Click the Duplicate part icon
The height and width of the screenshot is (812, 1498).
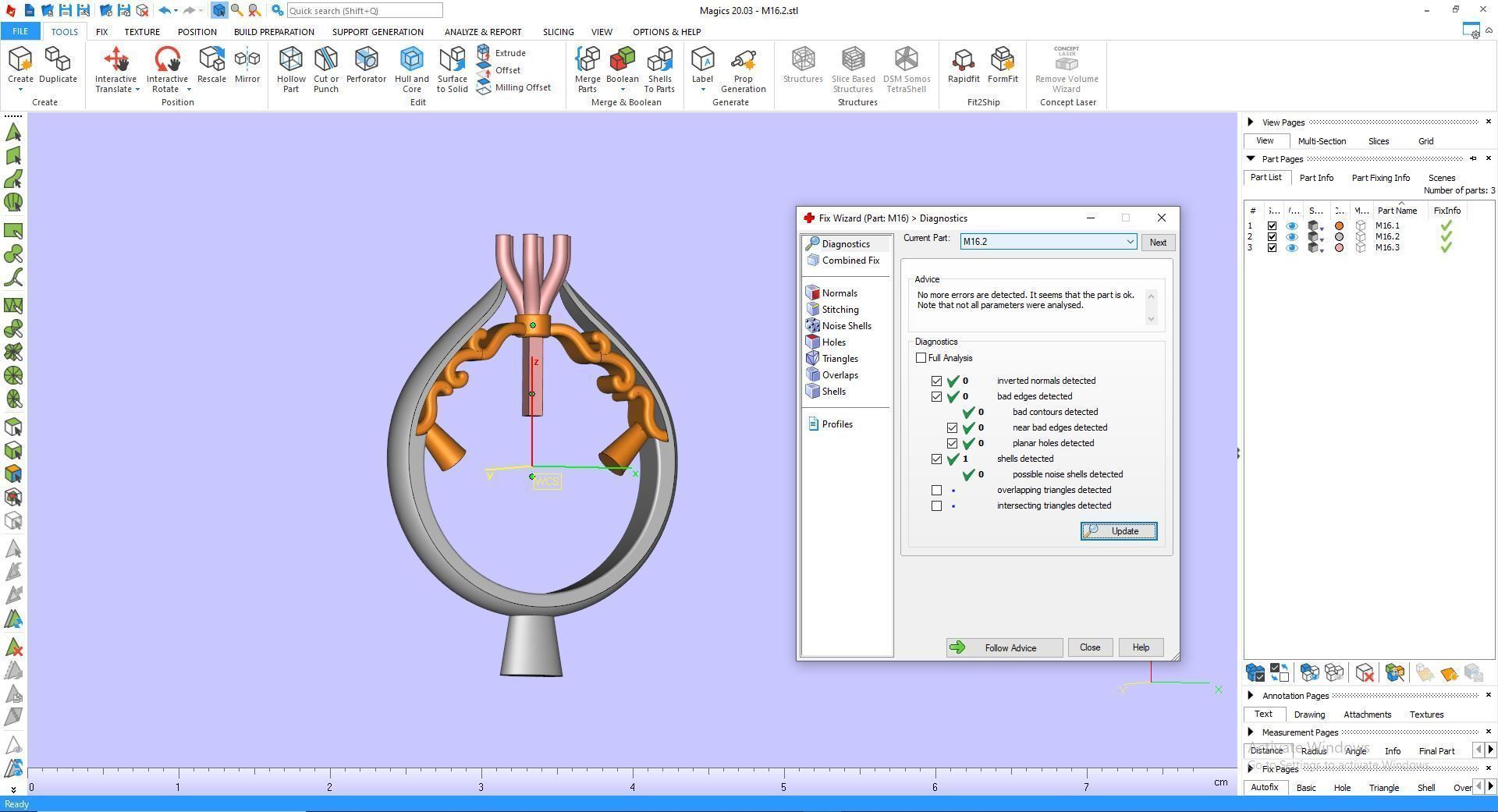[x=58, y=64]
